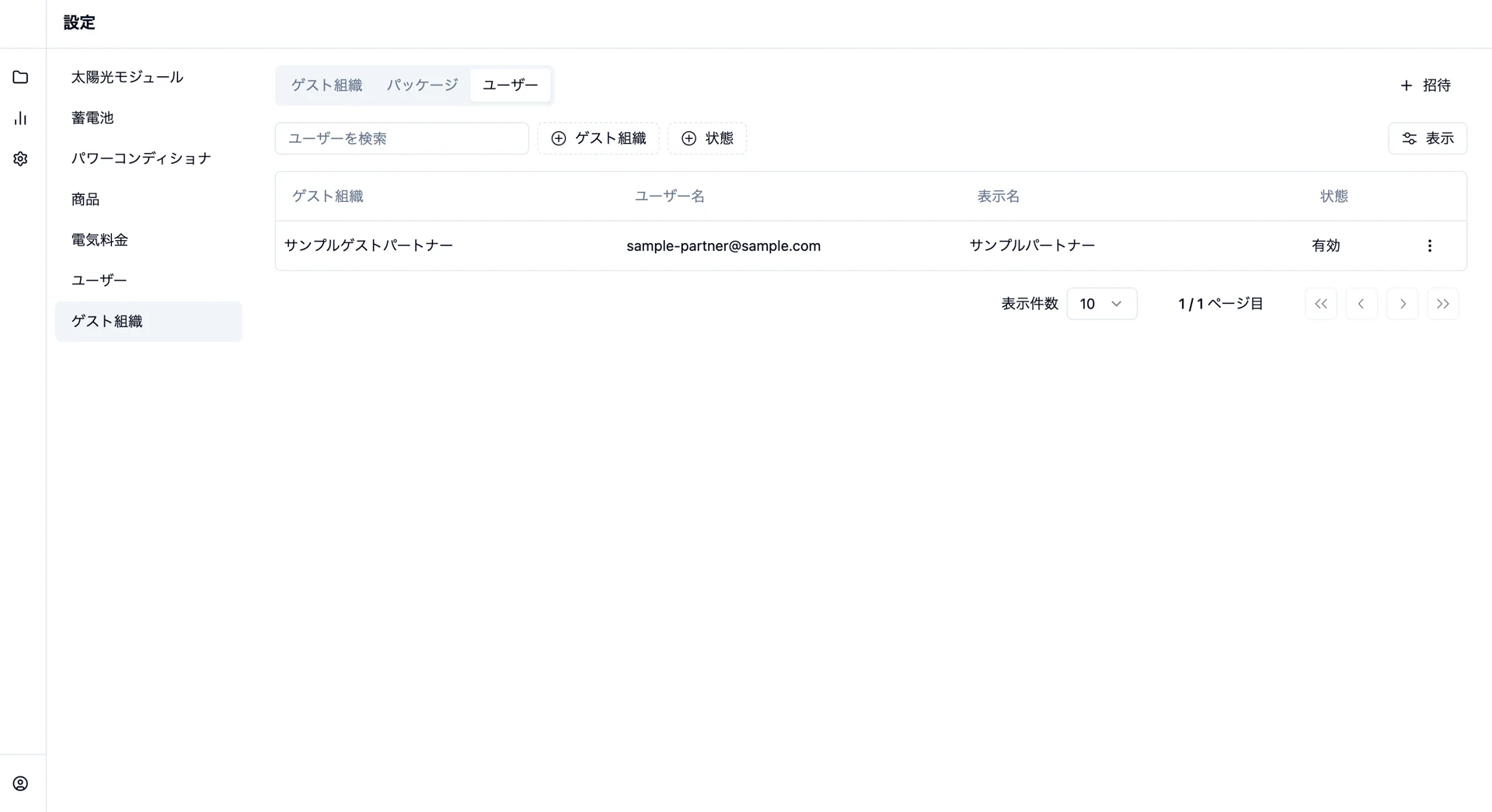The width and height of the screenshot is (1492, 812).
Task: Jump to the last page of results
Action: click(1443, 304)
